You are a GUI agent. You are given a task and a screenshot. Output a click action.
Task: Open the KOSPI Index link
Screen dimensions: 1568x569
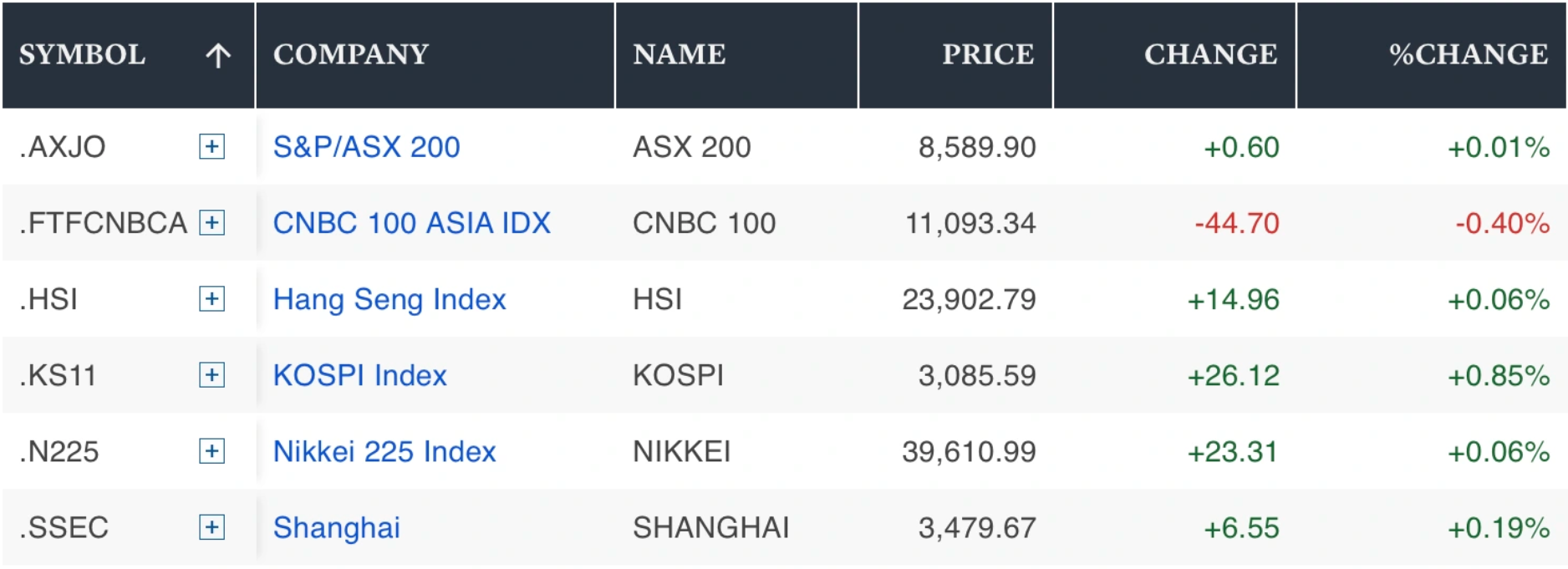pos(359,375)
